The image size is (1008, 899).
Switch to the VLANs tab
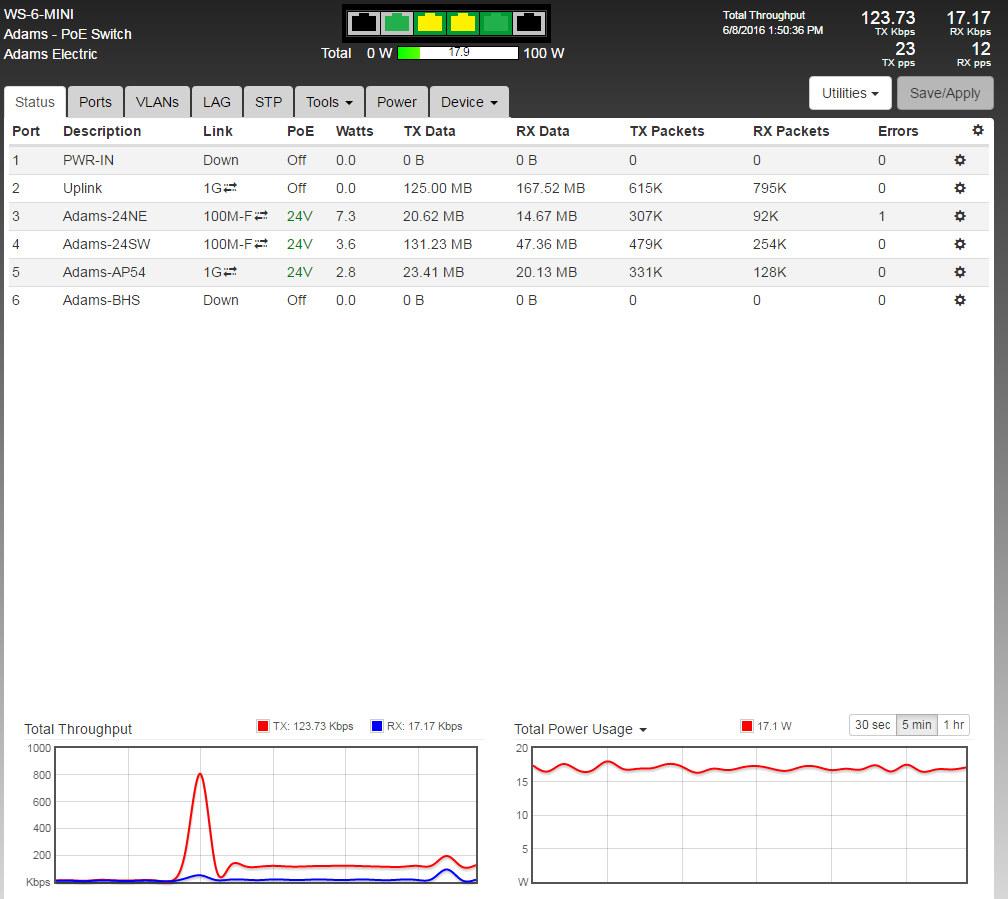157,102
